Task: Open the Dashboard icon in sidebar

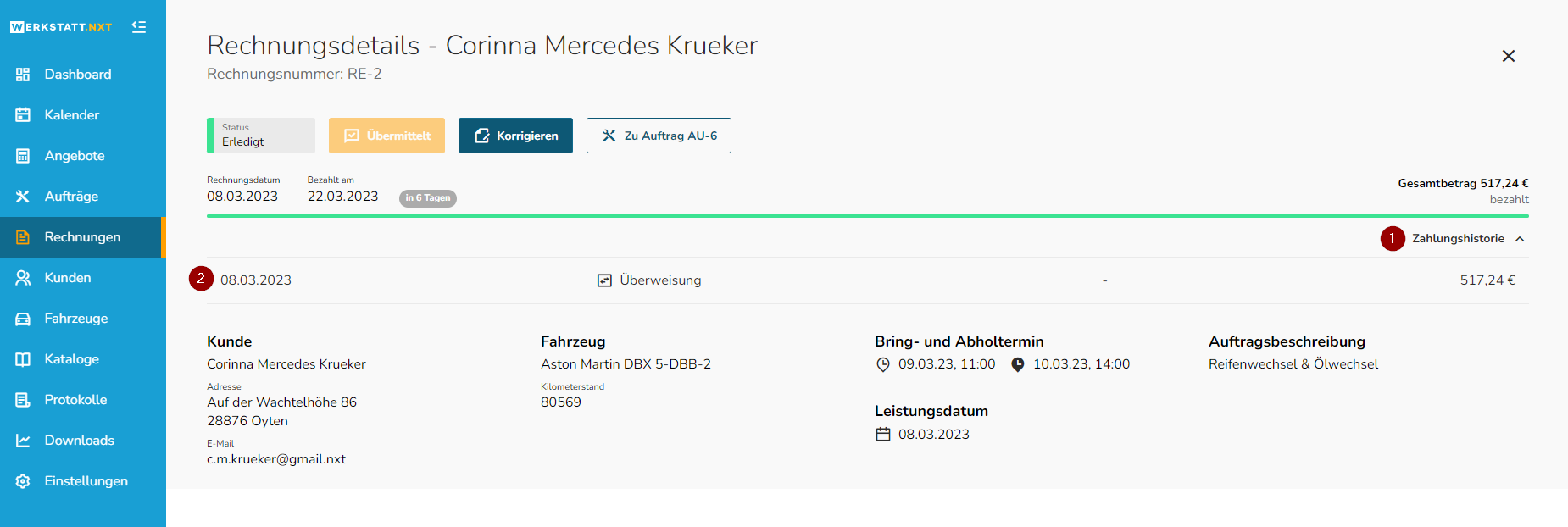Action: 23,75
